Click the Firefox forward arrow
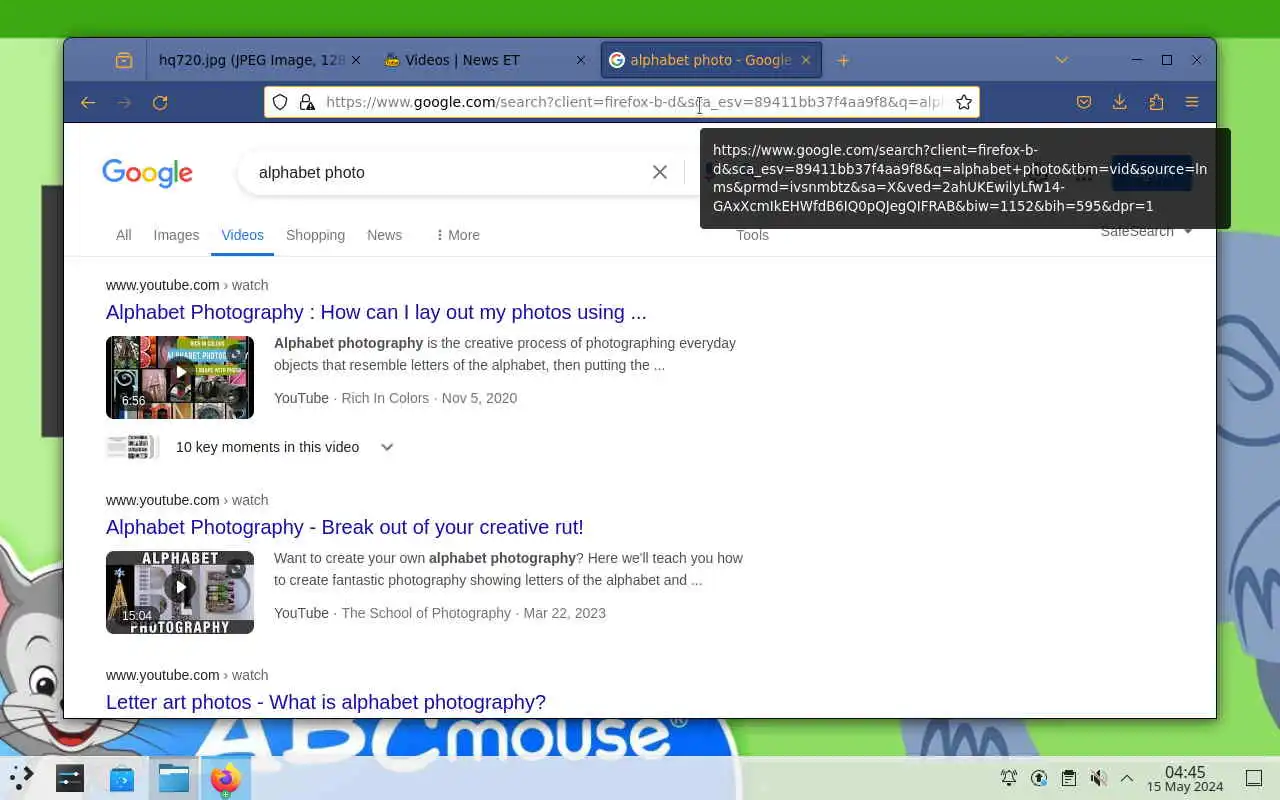 (124, 102)
